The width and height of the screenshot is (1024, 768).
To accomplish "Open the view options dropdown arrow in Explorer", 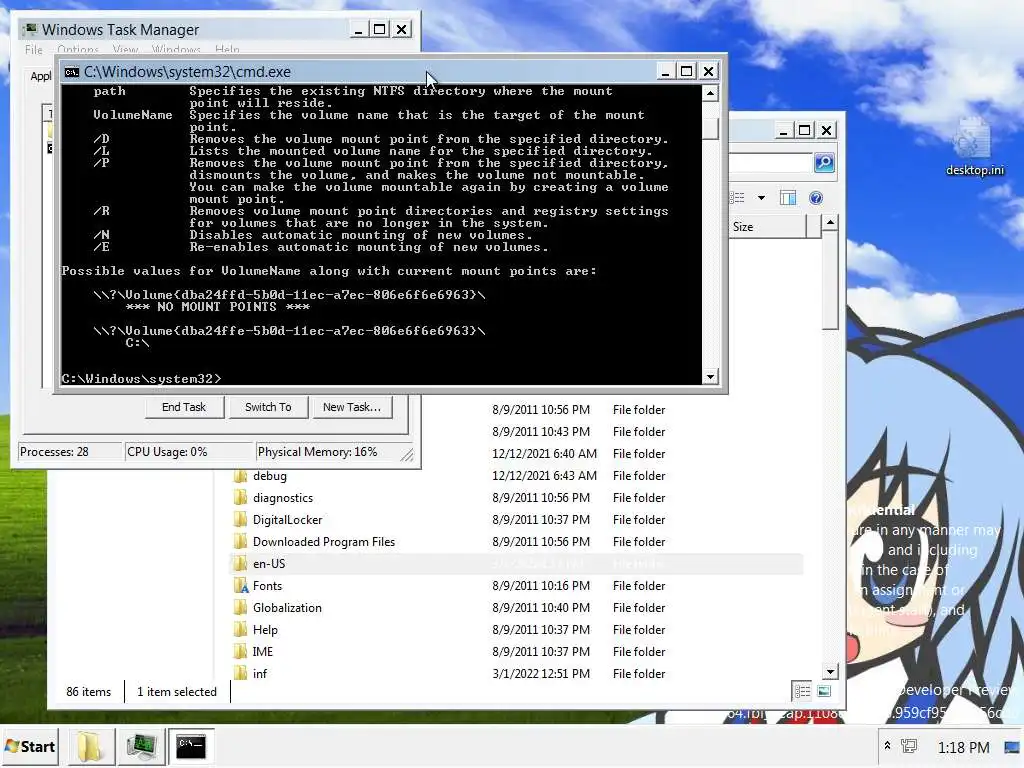I will pos(761,198).
